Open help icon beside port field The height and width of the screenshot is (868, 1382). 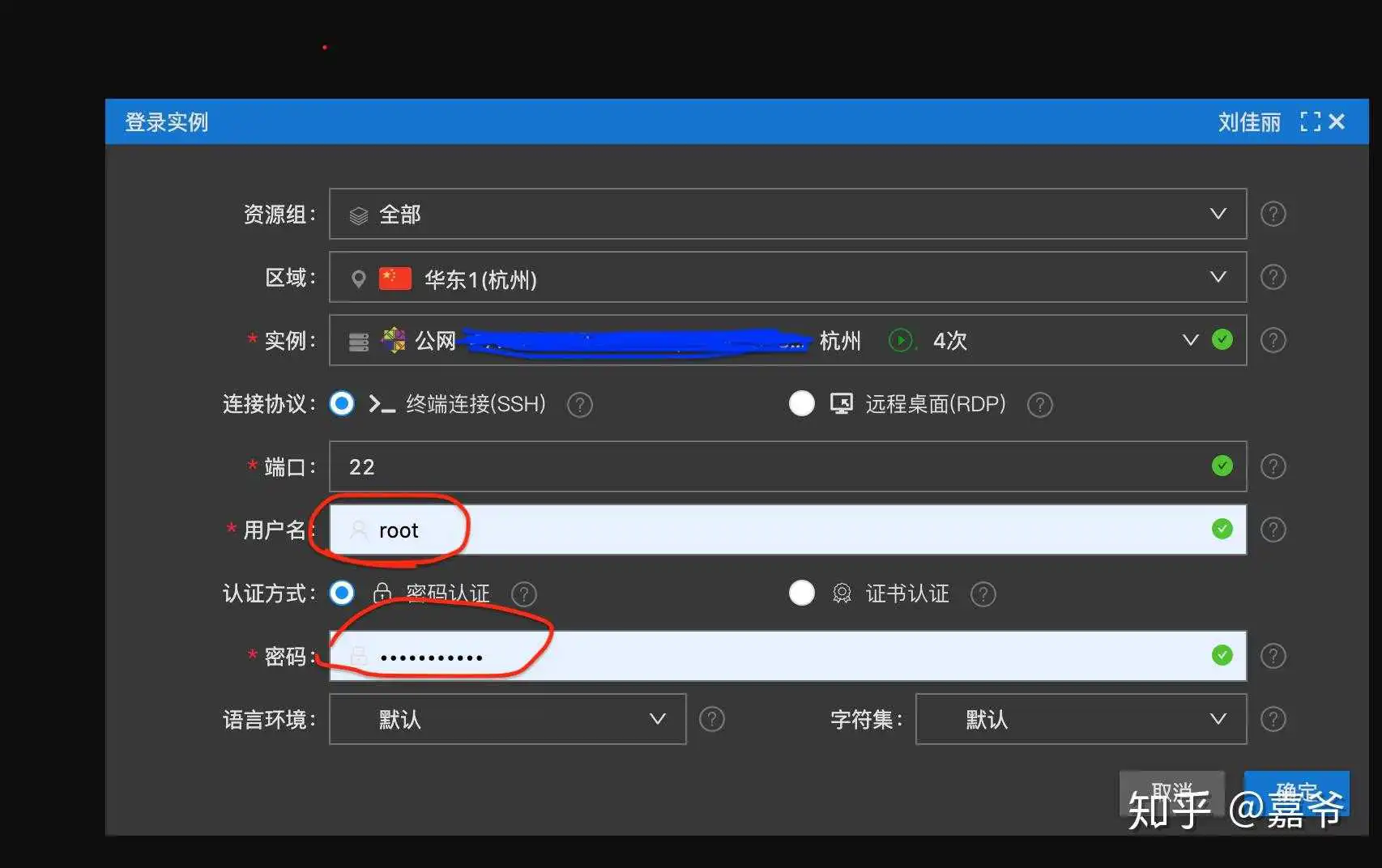pyautogui.click(x=1273, y=466)
